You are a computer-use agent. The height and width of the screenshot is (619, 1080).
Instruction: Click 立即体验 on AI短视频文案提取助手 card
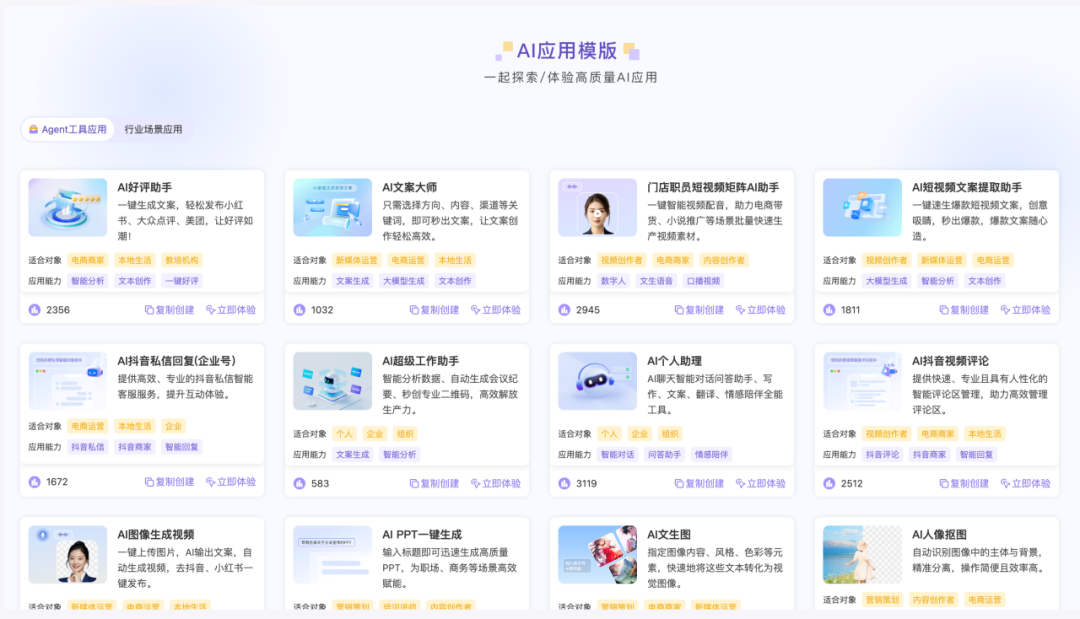(x=1026, y=310)
